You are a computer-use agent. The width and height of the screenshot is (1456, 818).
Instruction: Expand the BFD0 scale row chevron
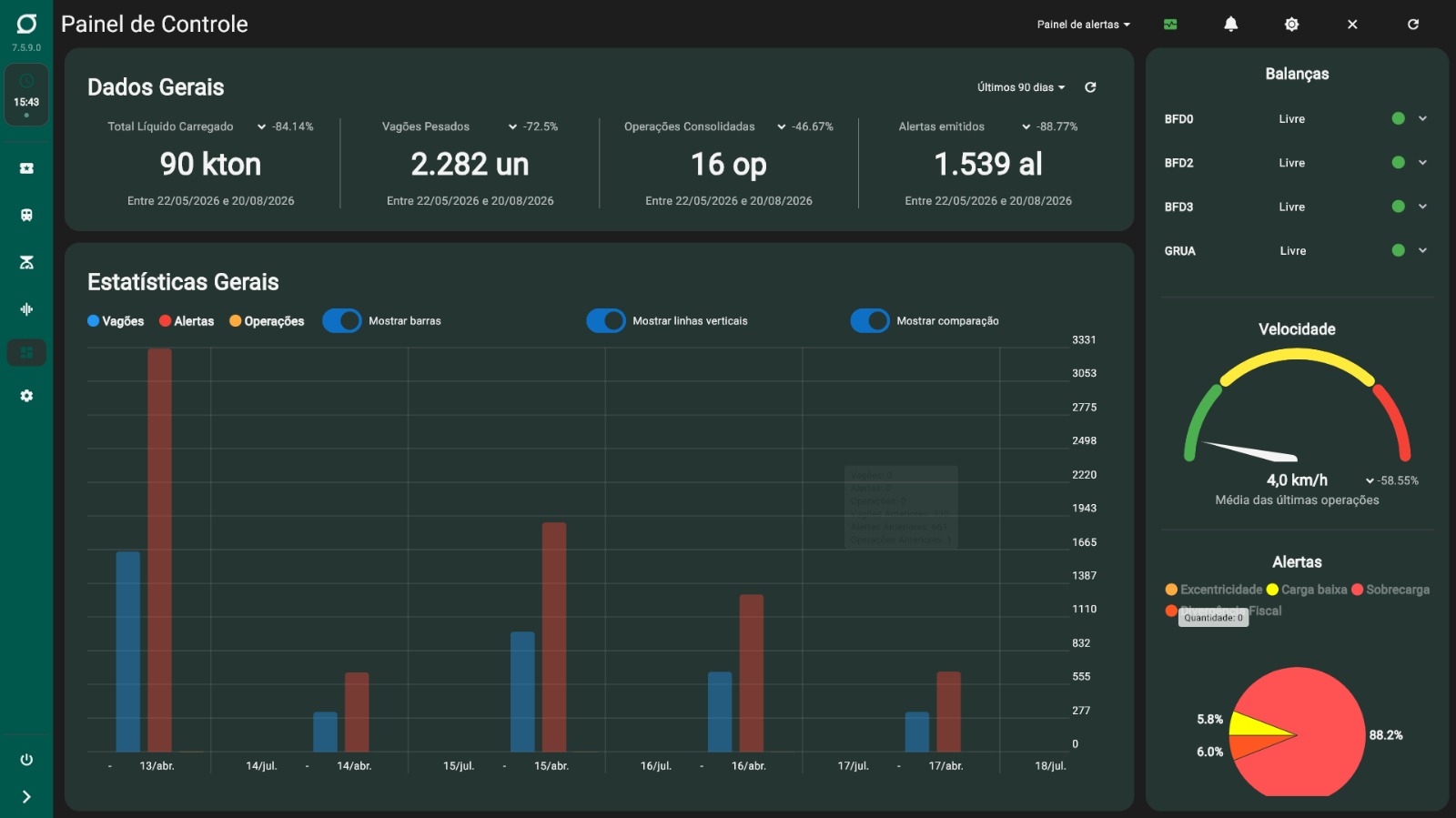coord(1422,118)
